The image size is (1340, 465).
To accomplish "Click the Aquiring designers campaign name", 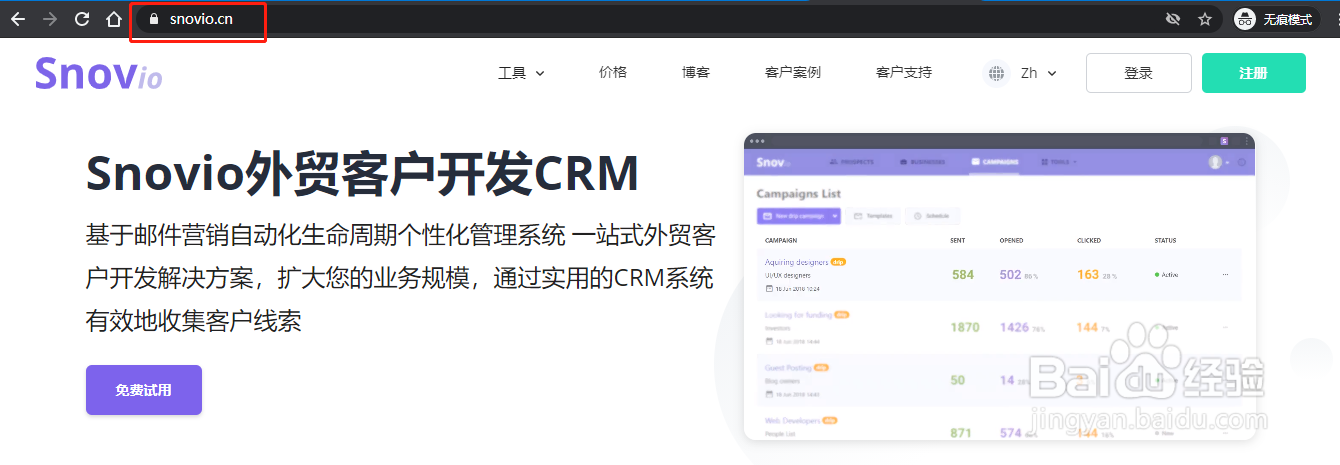I will (x=797, y=263).
